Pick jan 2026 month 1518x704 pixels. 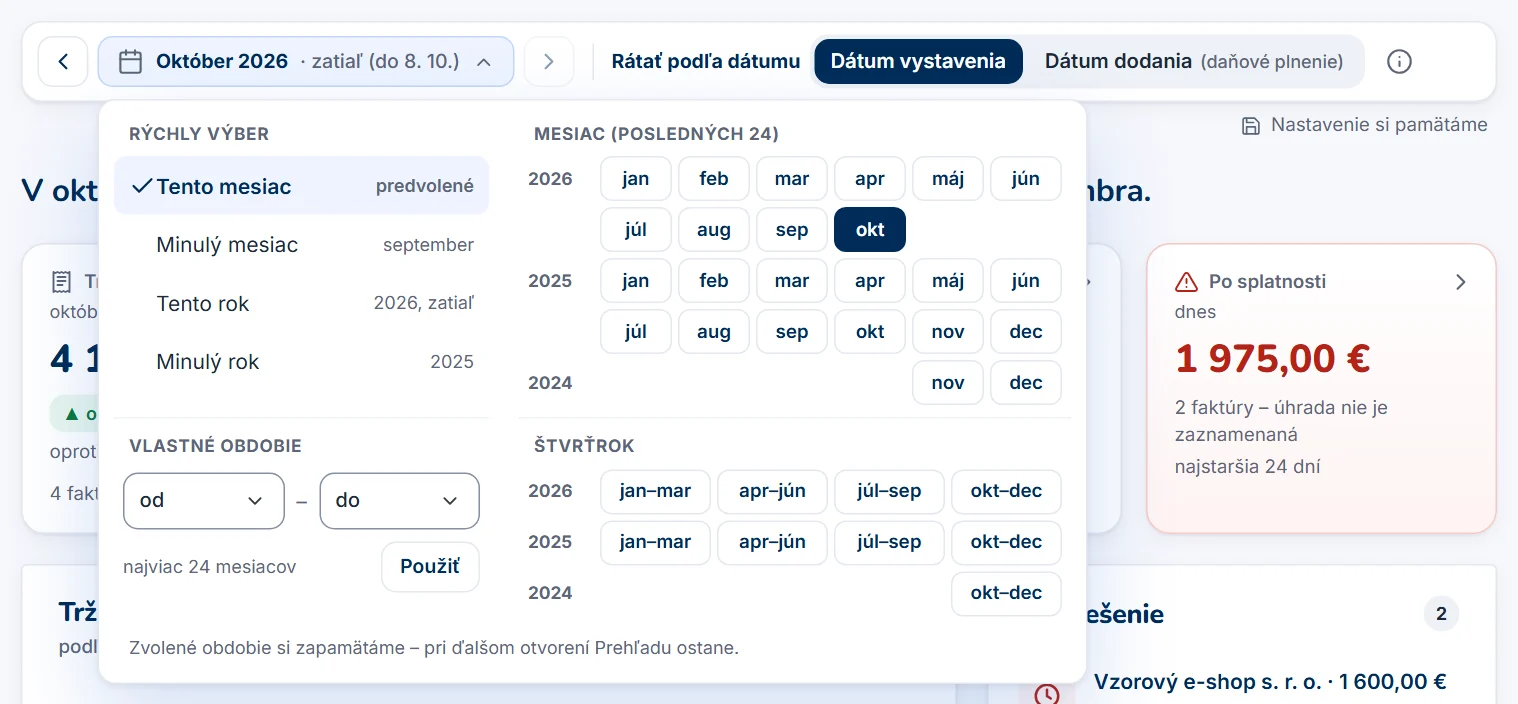coord(636,179)
